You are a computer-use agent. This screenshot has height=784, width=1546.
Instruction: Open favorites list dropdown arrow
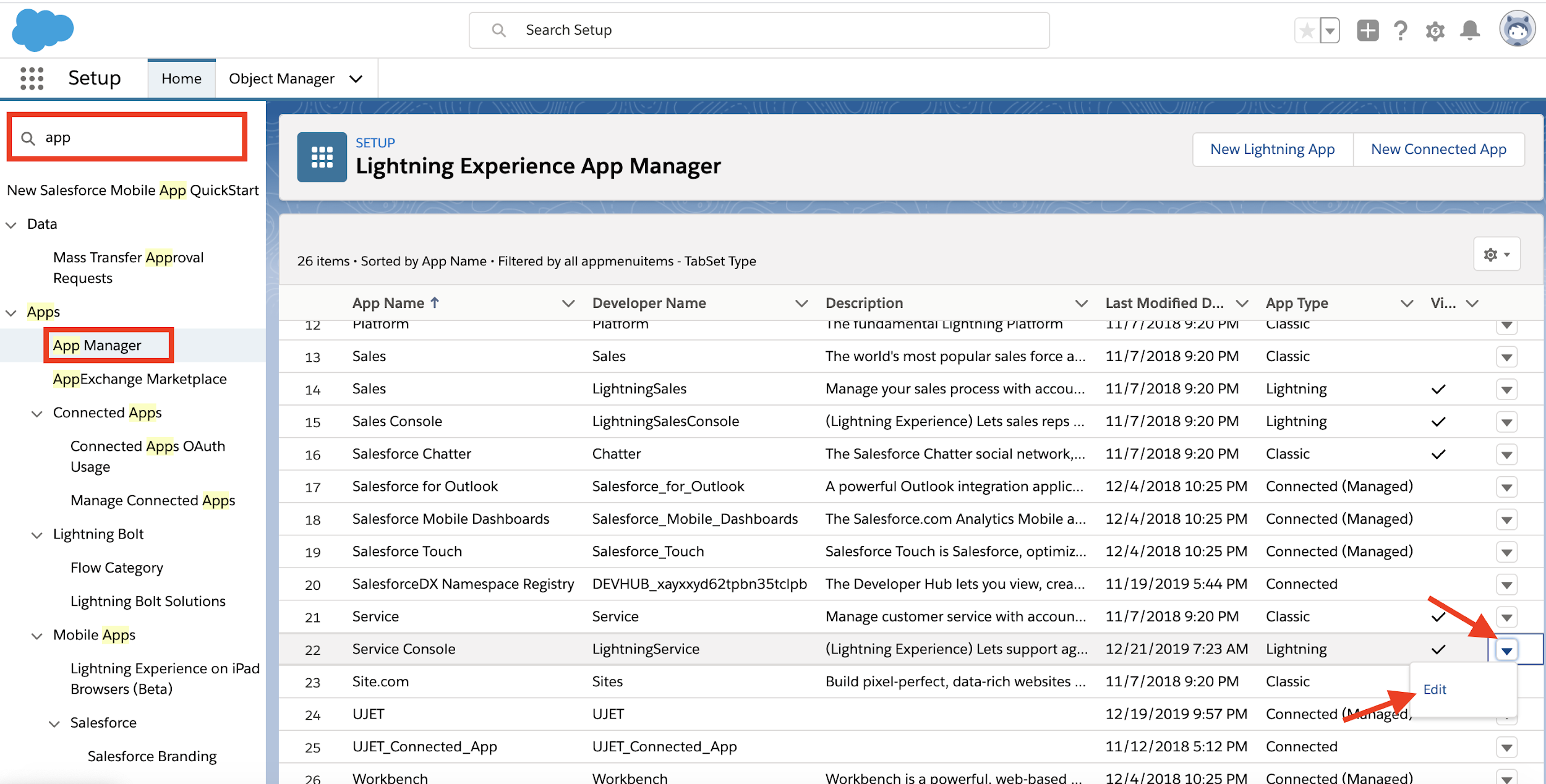(x=1330, y=30)
